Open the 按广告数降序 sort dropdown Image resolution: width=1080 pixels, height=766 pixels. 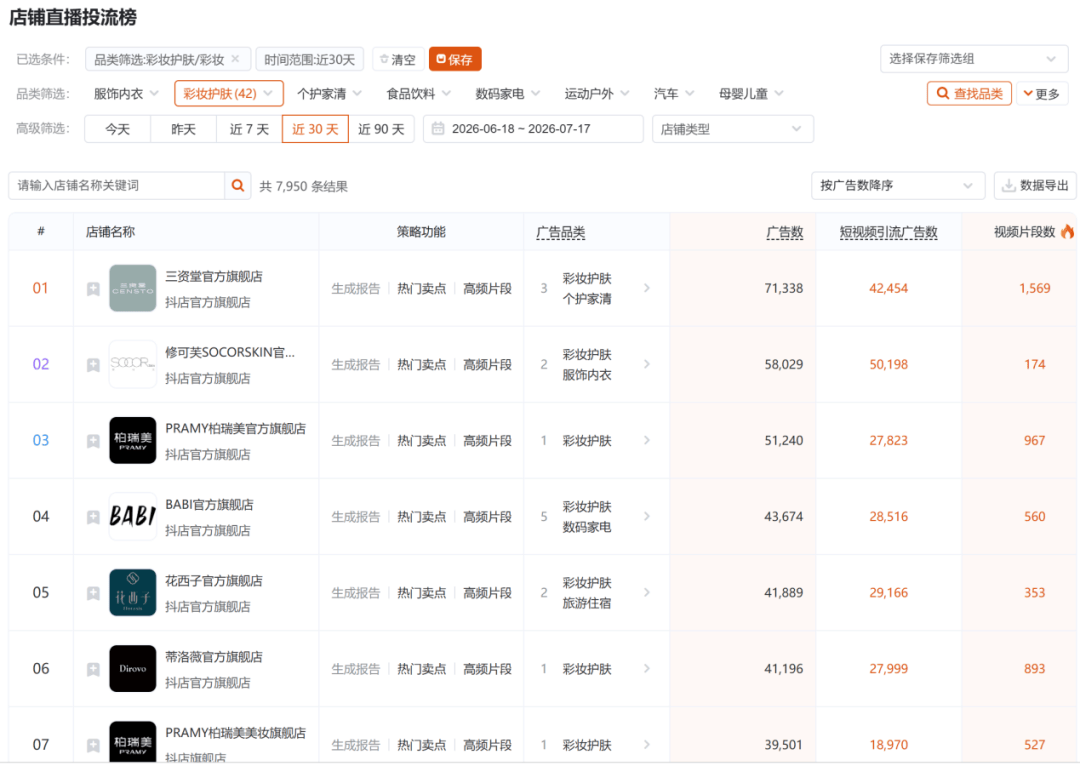point(897,185)
